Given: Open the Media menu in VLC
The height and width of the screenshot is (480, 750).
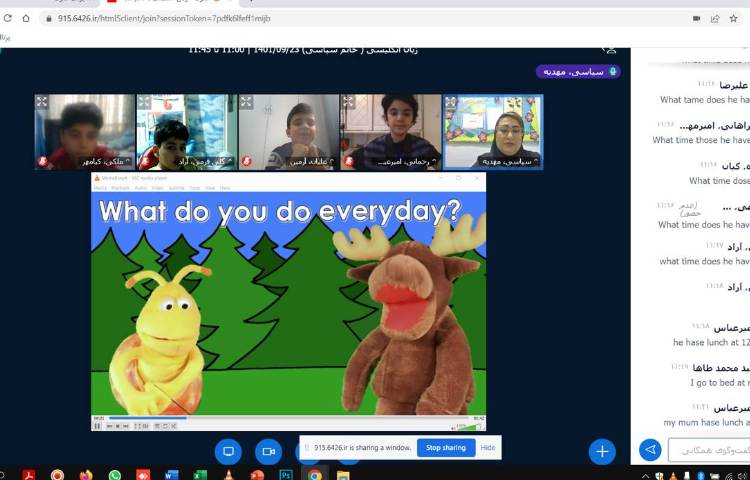Looking at the screenshot, I should (99, 188).
